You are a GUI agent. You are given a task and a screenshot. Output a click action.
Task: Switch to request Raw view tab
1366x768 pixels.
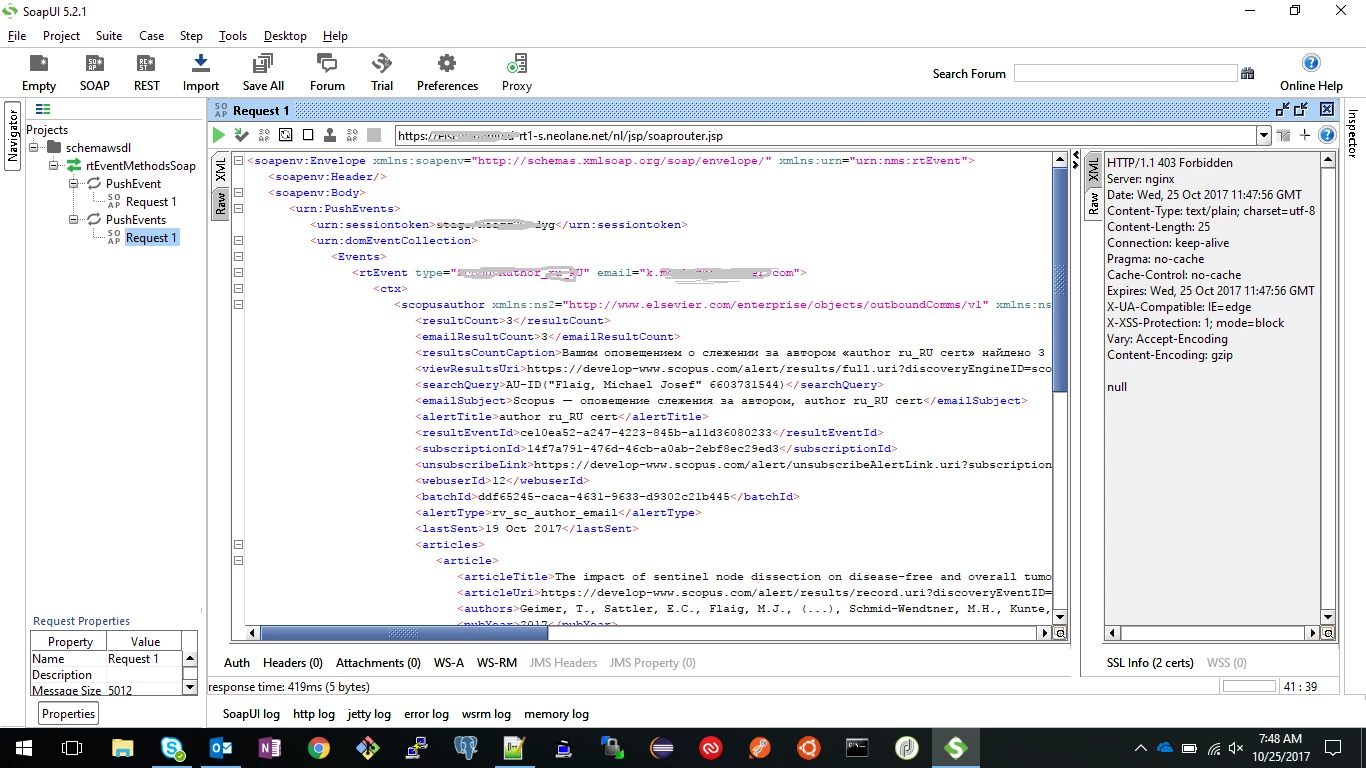pos(220,203)
